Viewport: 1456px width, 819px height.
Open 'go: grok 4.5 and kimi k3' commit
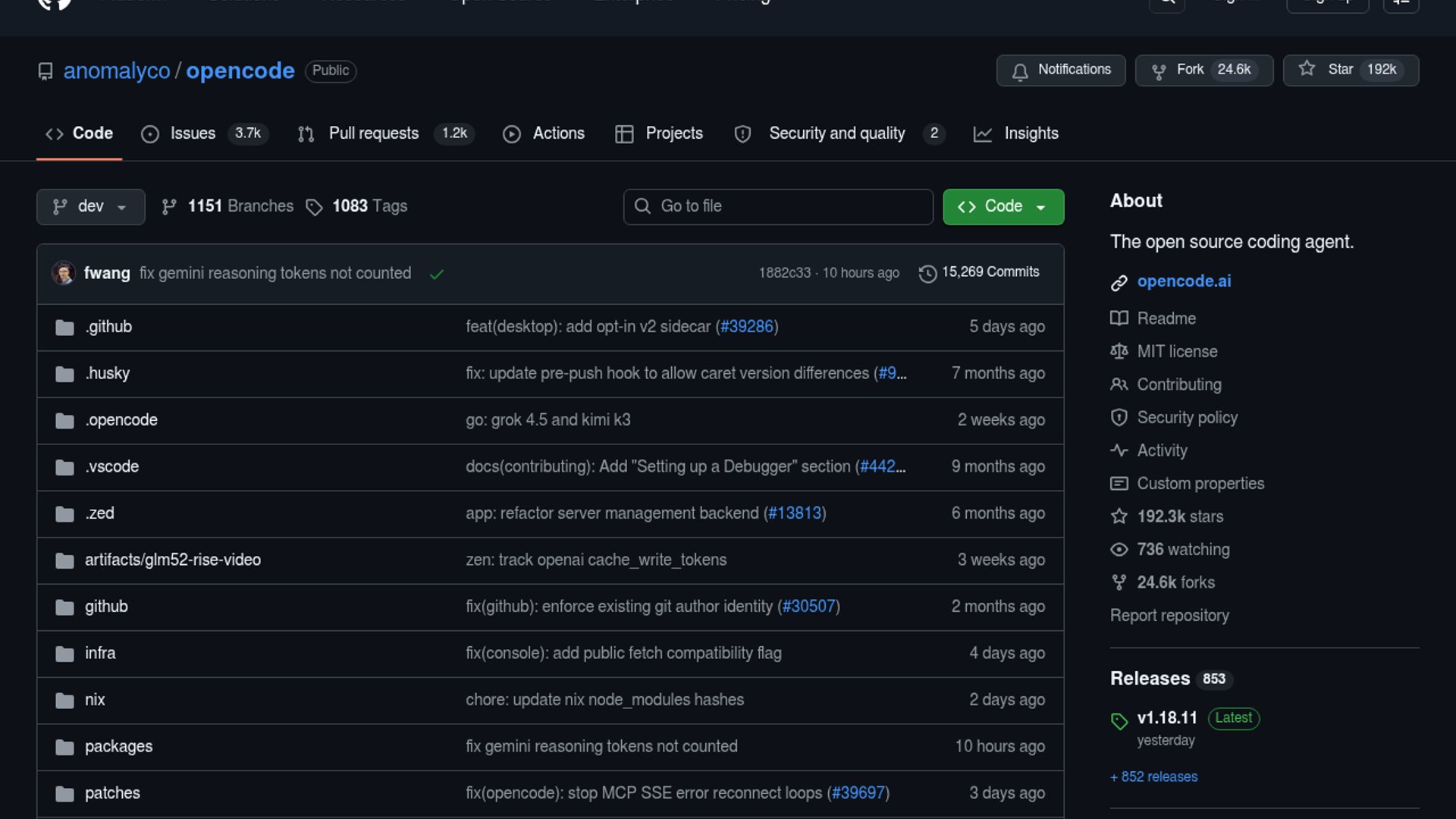[x=548, y=420]
